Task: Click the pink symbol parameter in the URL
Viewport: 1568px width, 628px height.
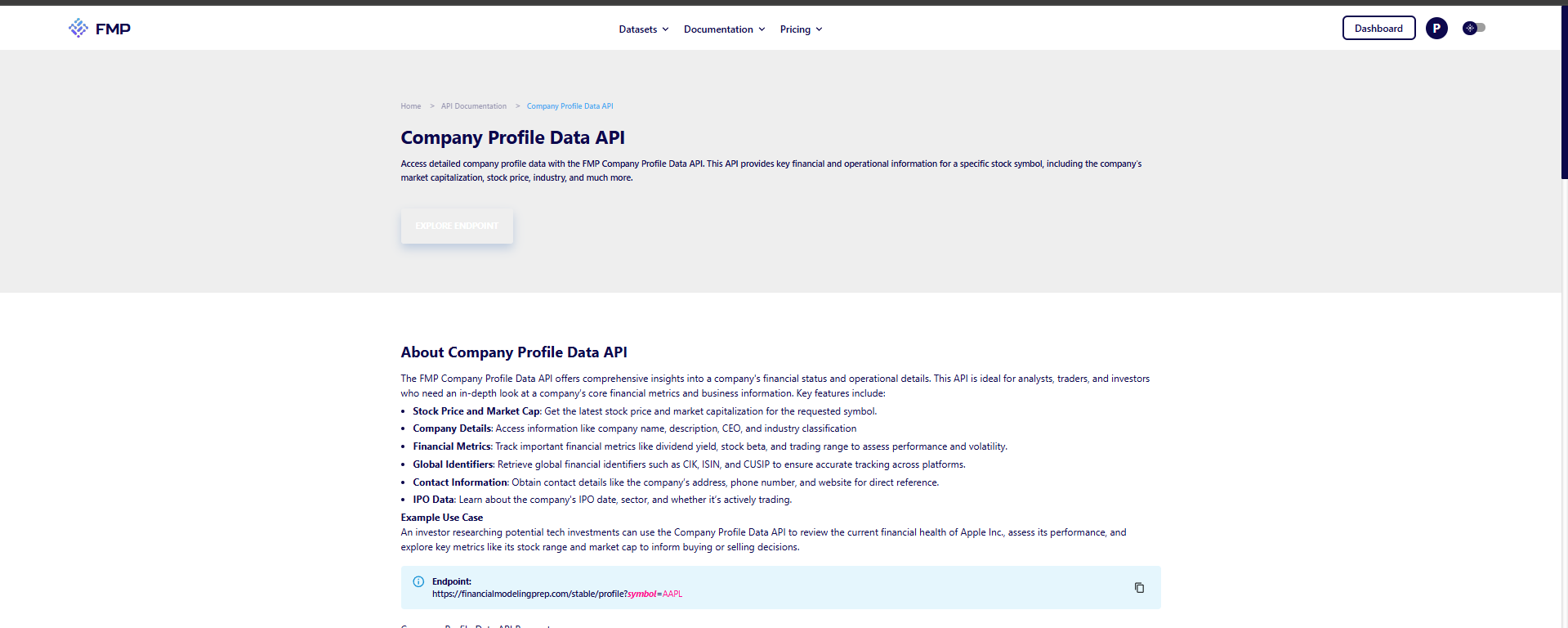Action: point(641,594)
